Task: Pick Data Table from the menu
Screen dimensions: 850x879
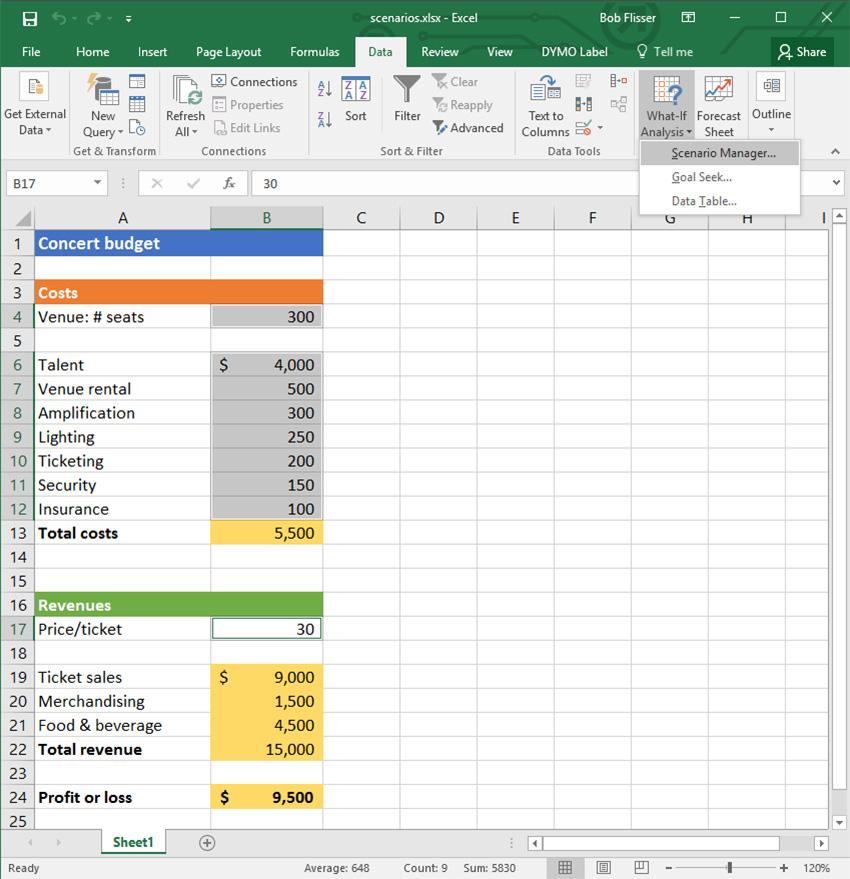Action: coord(720,201)
